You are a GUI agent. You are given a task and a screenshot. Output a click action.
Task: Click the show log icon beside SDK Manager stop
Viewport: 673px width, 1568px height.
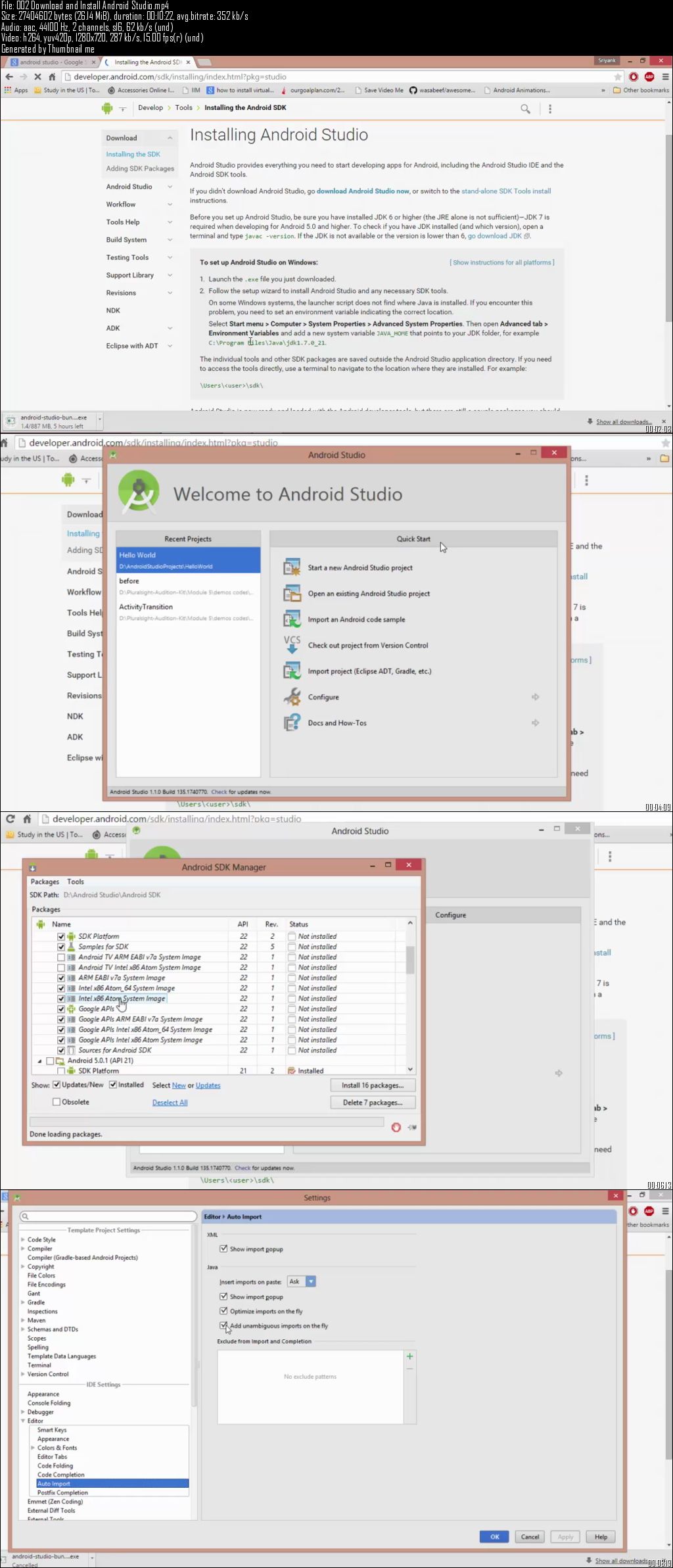[412, 1127]
